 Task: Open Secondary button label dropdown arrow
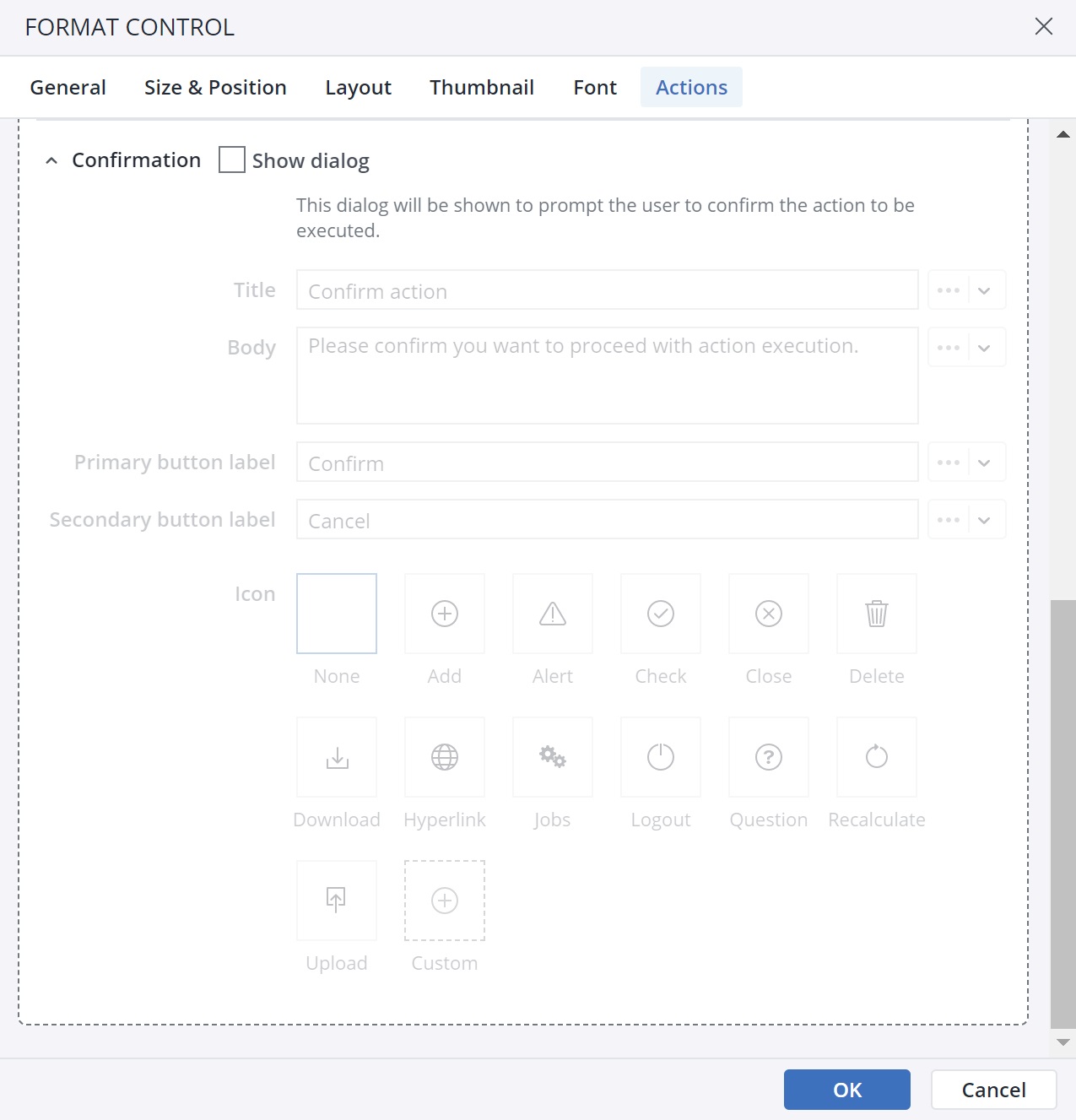987,520
